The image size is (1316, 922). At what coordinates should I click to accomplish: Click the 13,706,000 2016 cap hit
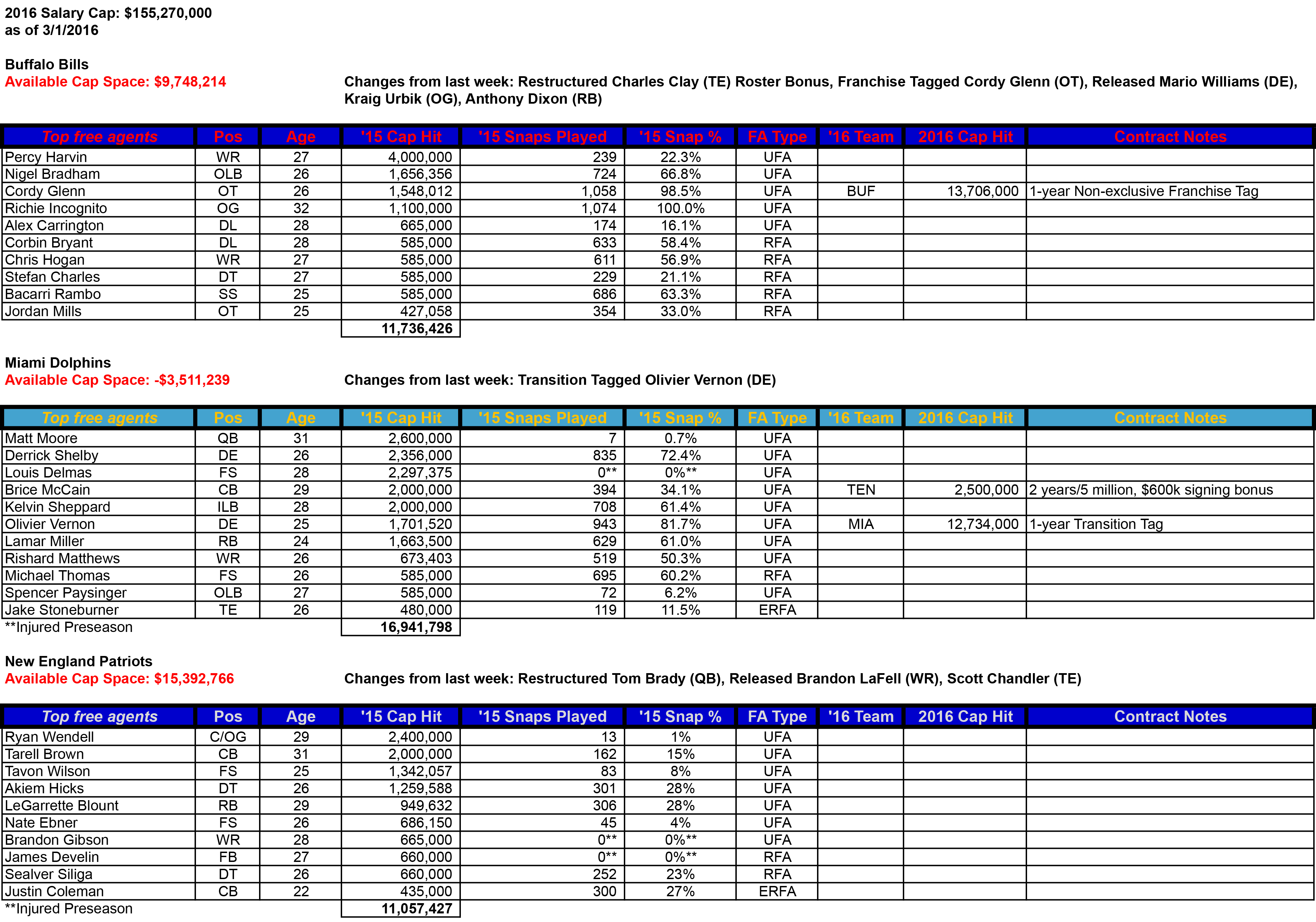tap(965, 192)
